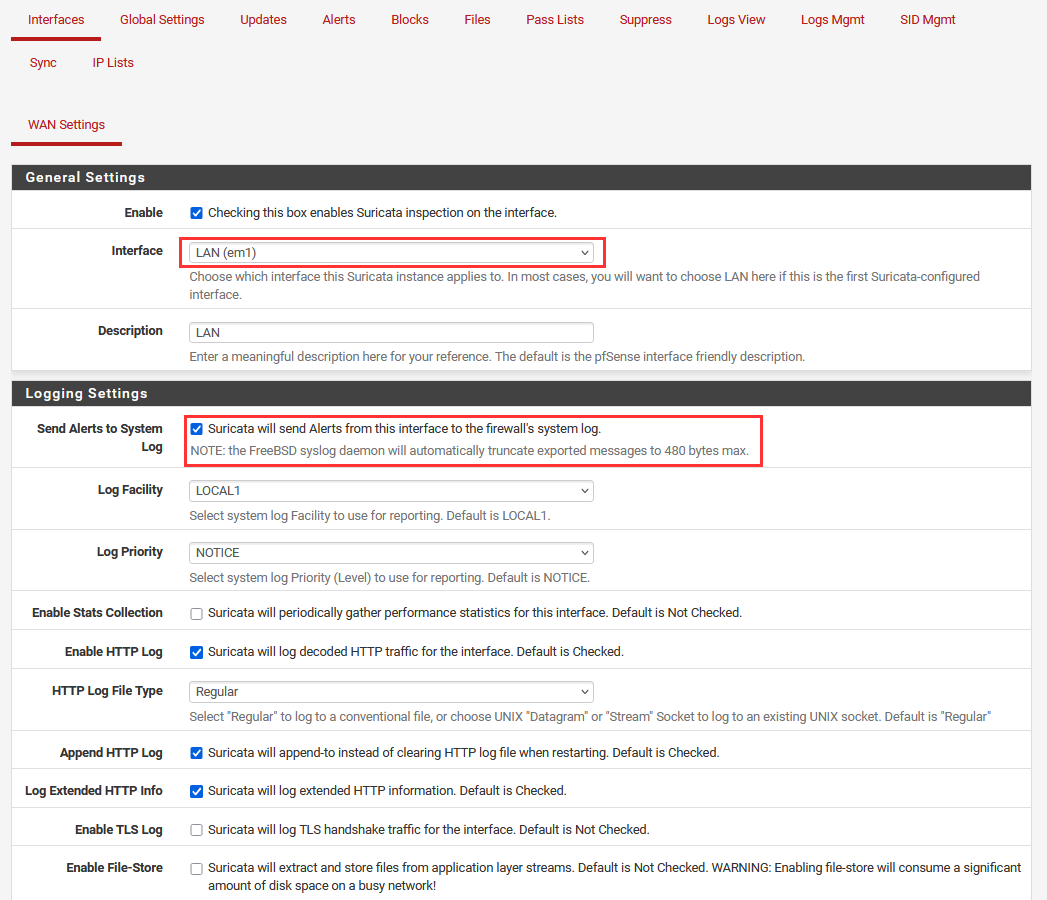Open the Pass Lists tab
1047x900 pixels.
[x=555, y=20]
